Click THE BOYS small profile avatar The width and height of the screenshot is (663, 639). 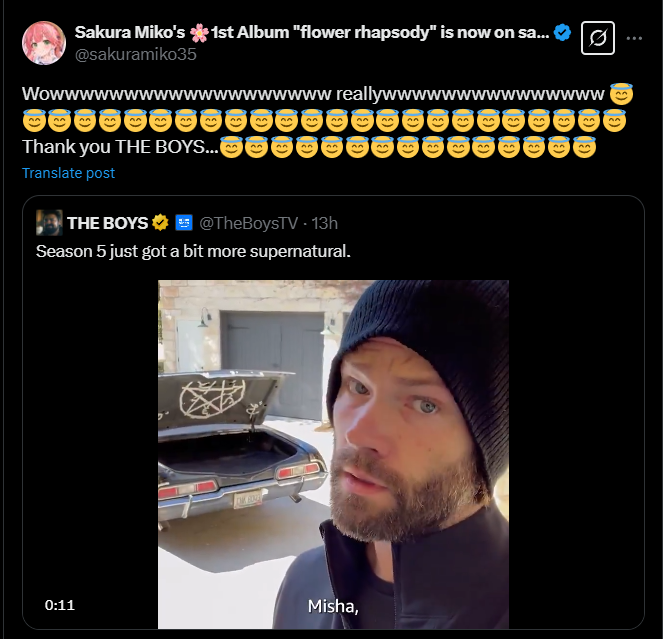tap(49, 222)
